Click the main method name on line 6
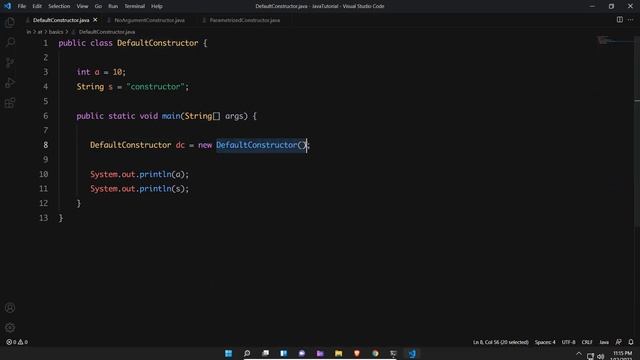The height and width of the screenshot is (360, 640). (x=171, y=116)
